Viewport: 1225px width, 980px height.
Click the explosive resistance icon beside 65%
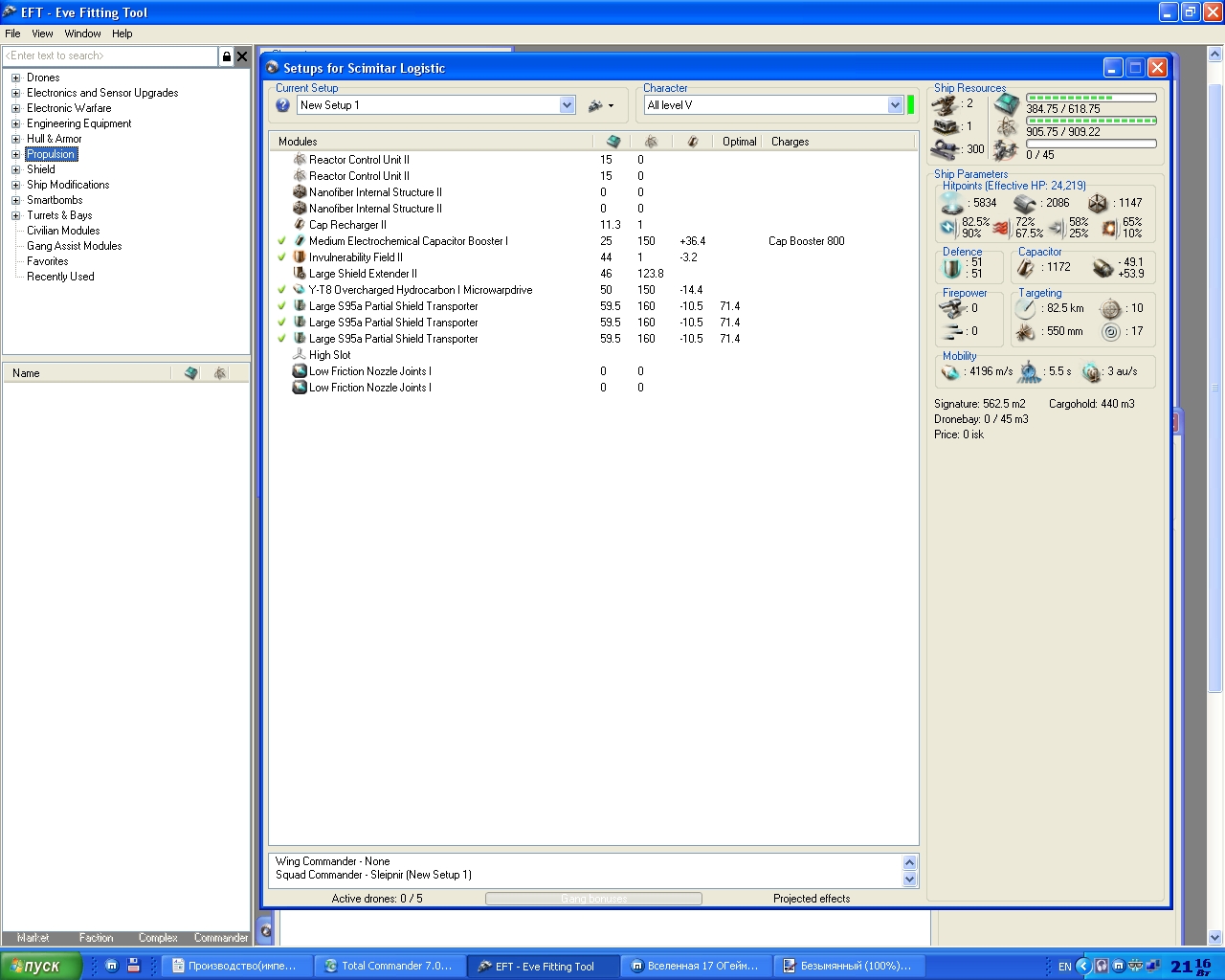[1109, 228]
